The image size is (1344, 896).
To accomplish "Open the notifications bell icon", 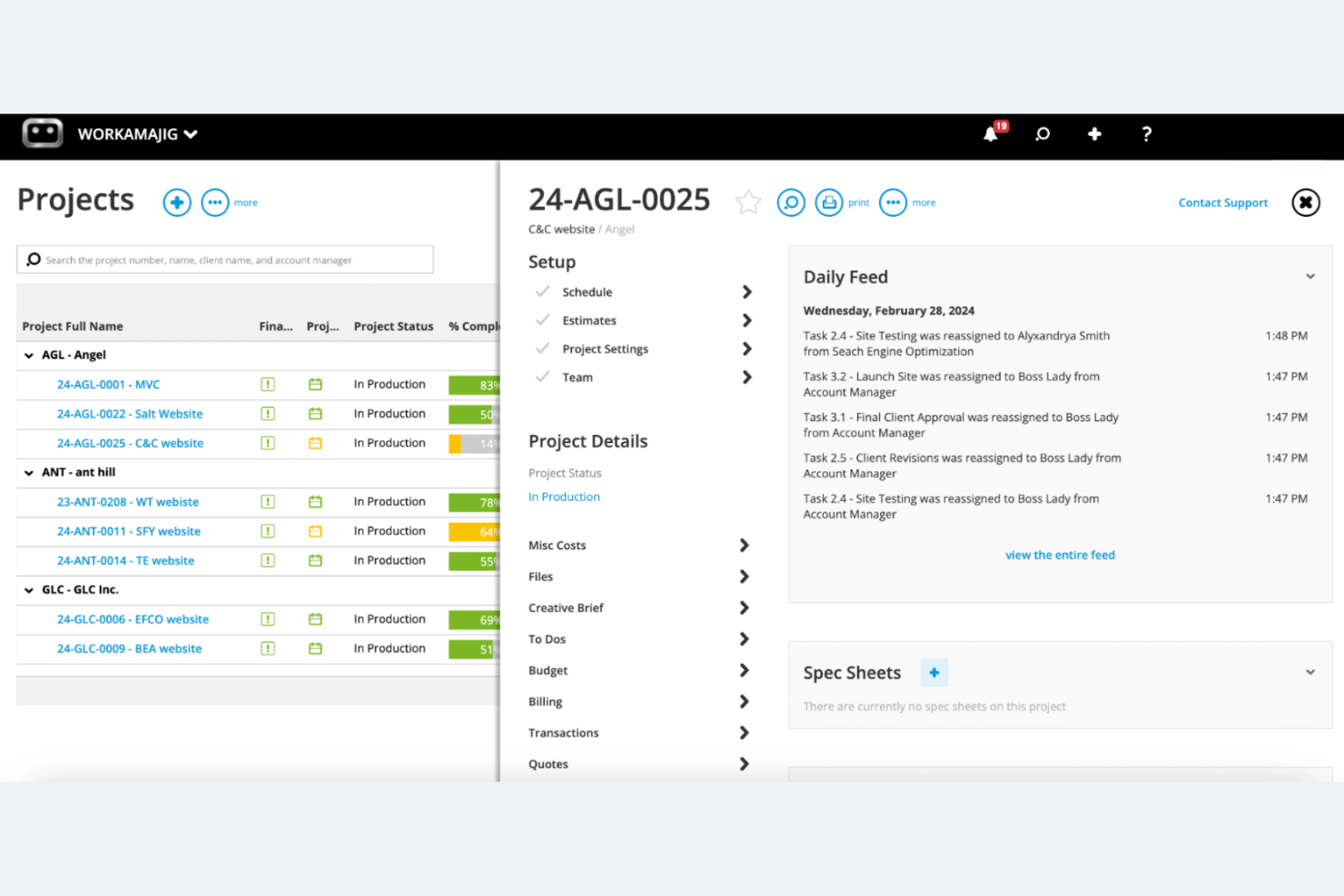I will [991, 134].
